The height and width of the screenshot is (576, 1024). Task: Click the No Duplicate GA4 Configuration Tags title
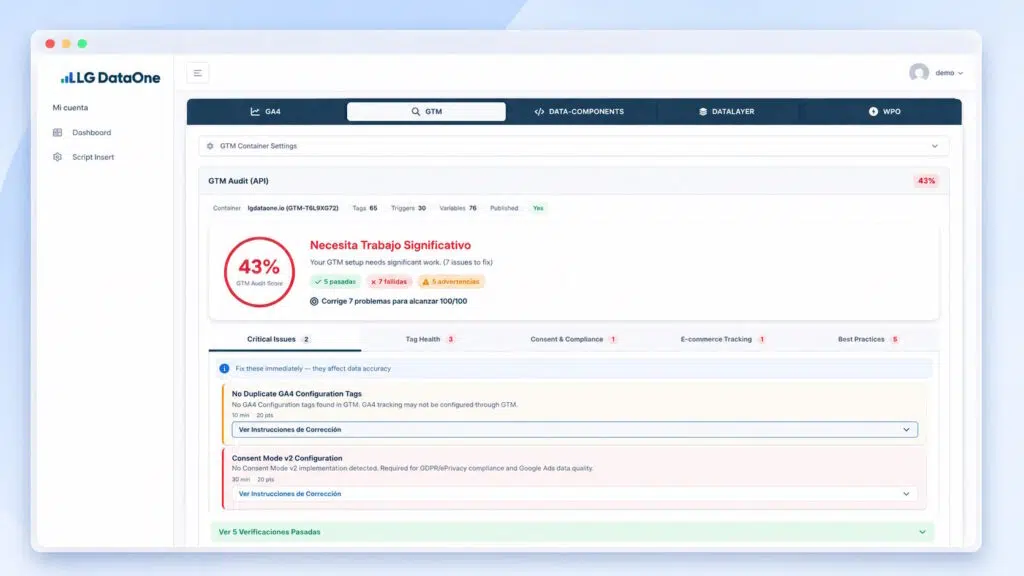click(x=296, y=394)
